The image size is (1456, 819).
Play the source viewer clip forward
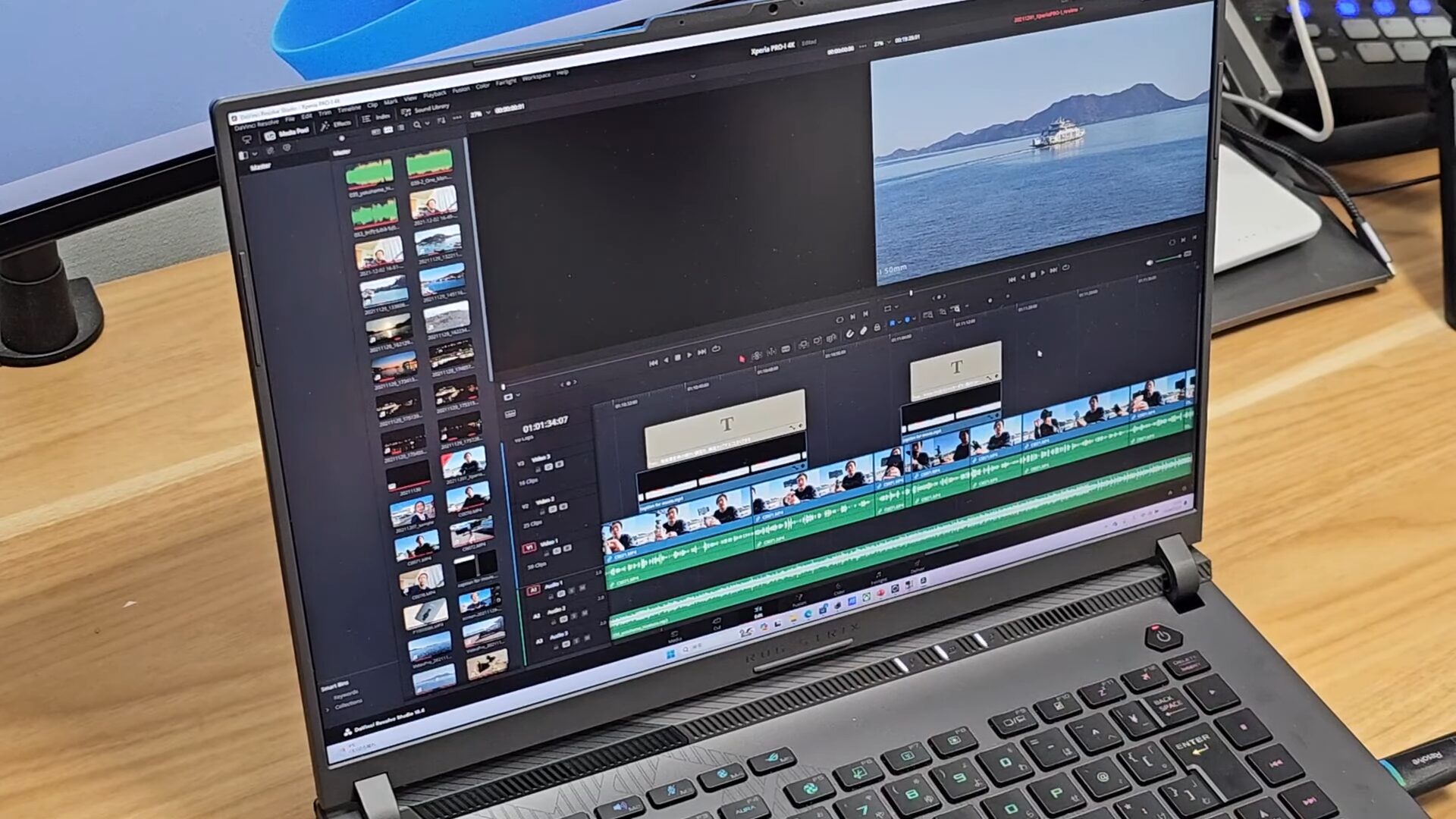tap(689, 355)
